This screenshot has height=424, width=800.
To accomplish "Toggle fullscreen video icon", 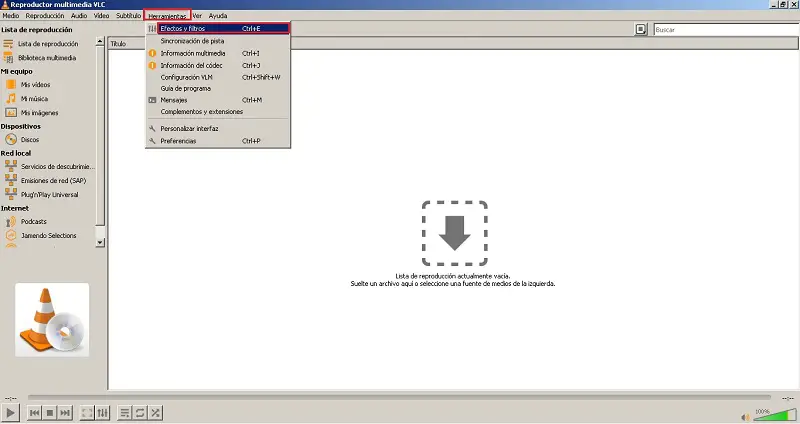I will point(87,413).
